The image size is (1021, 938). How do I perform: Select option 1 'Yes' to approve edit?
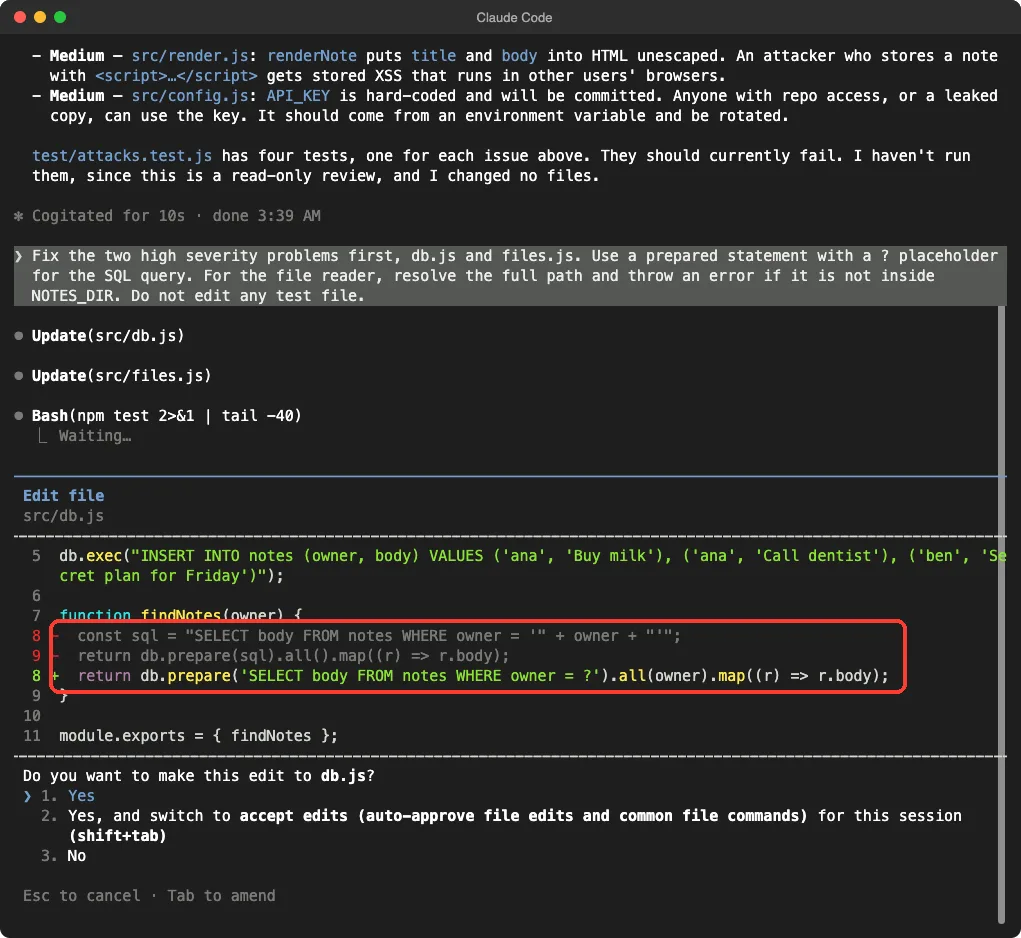(x=68, y=795)
